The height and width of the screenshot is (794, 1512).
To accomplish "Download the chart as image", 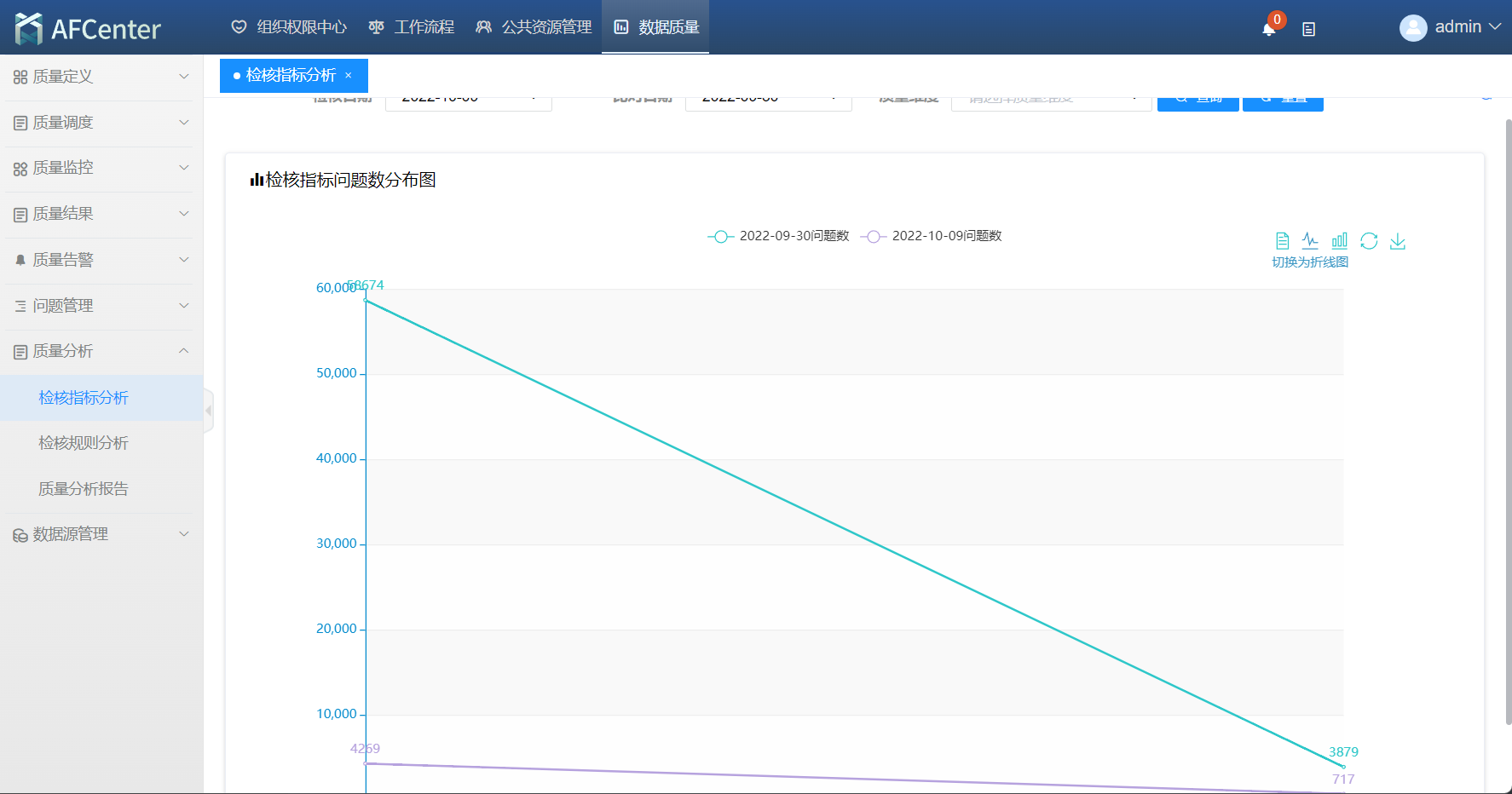I will coord(1398,241).
